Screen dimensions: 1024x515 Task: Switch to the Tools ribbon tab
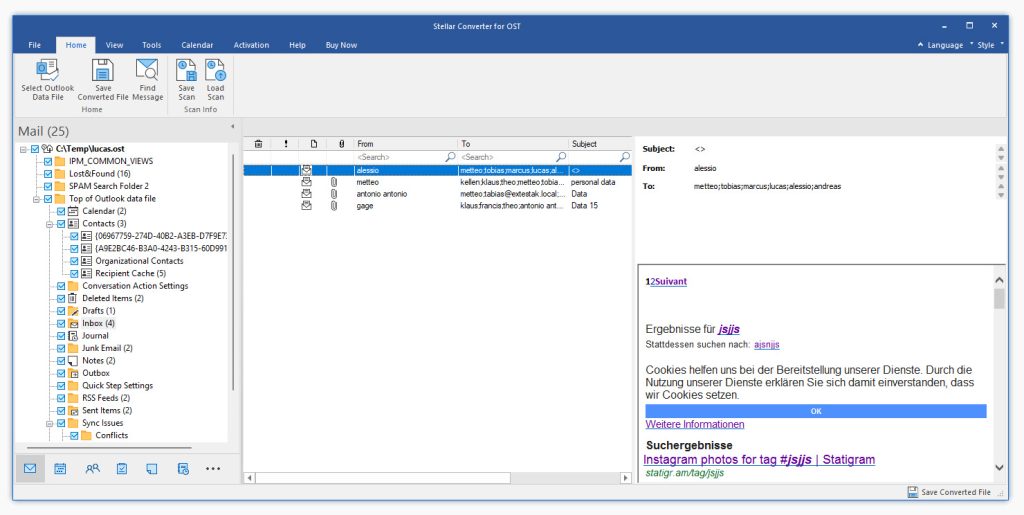[152, 45]
